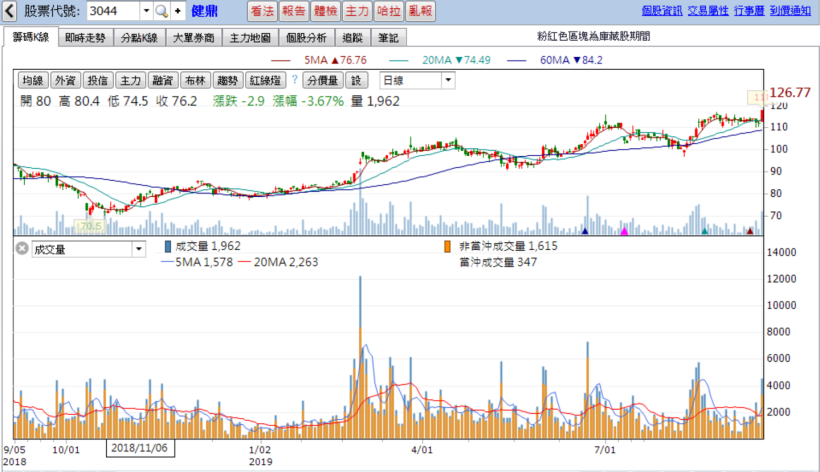Click the dark red triangle marker near the chart's right edge

coord(750,231)
